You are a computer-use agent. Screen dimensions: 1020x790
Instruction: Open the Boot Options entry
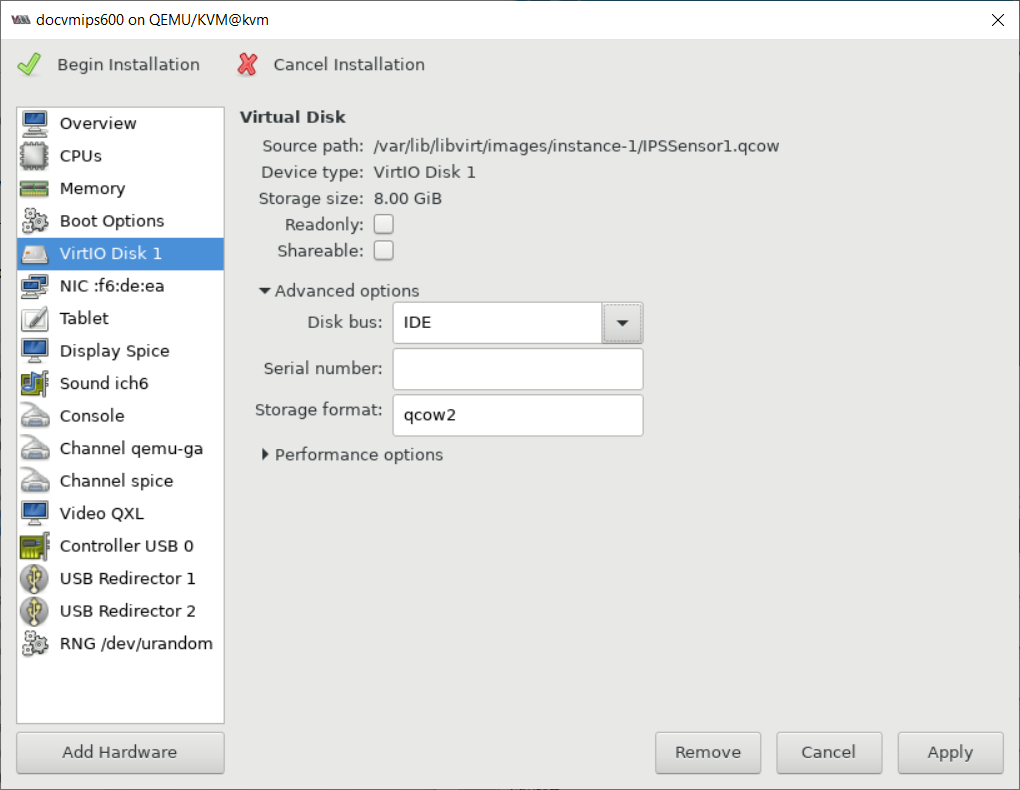(120, 221)
